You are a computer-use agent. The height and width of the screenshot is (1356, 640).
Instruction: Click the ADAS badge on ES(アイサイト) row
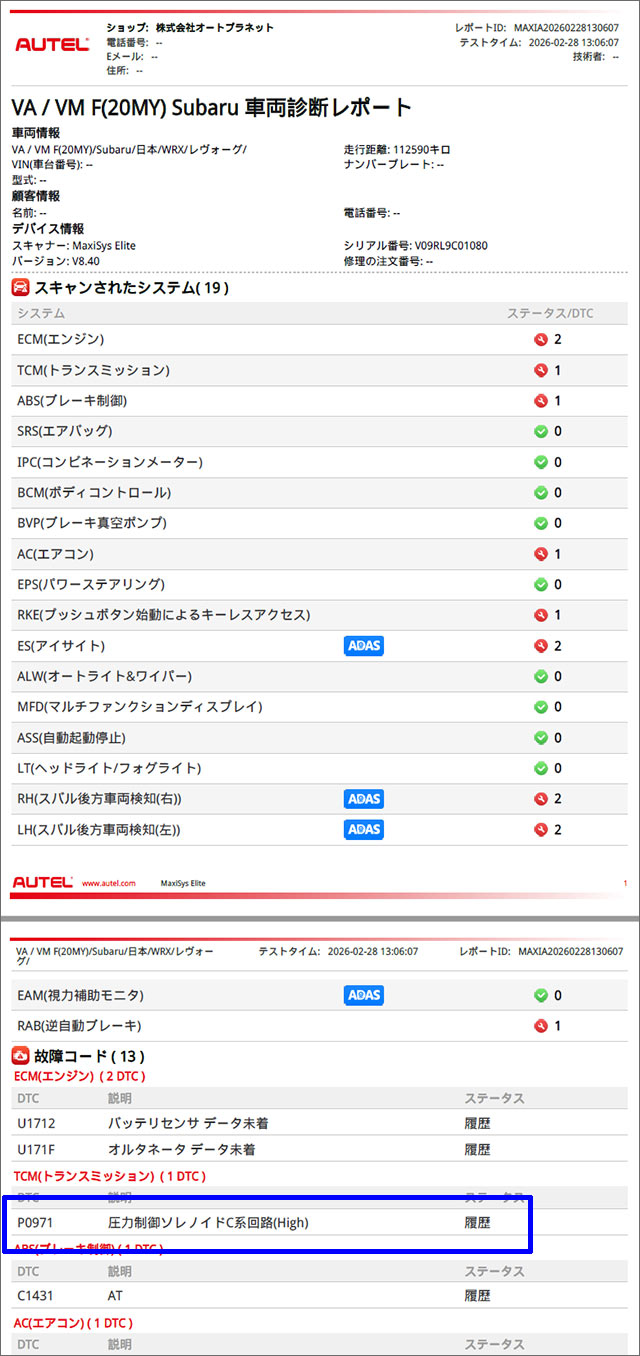coord(364,646)
